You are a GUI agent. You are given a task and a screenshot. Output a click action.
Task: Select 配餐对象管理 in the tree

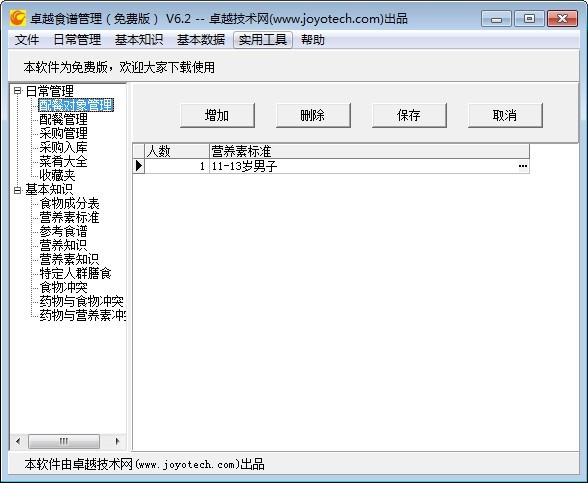point(76,105)
